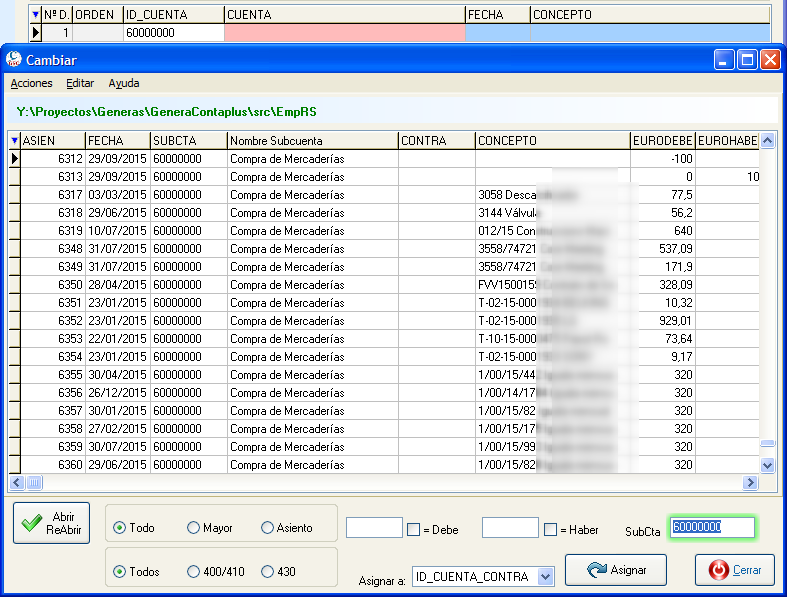Click the SubCta input field
787x597 pixels.
[713, 528]
